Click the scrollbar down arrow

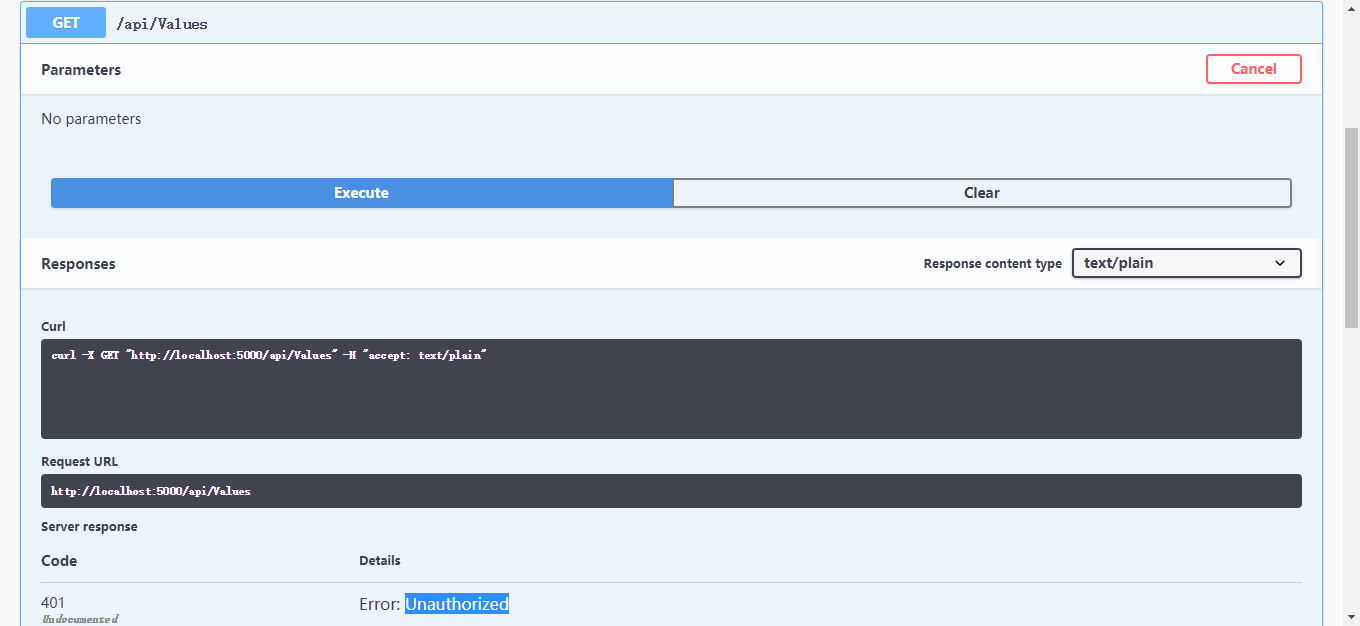(x=1351, y=618)
